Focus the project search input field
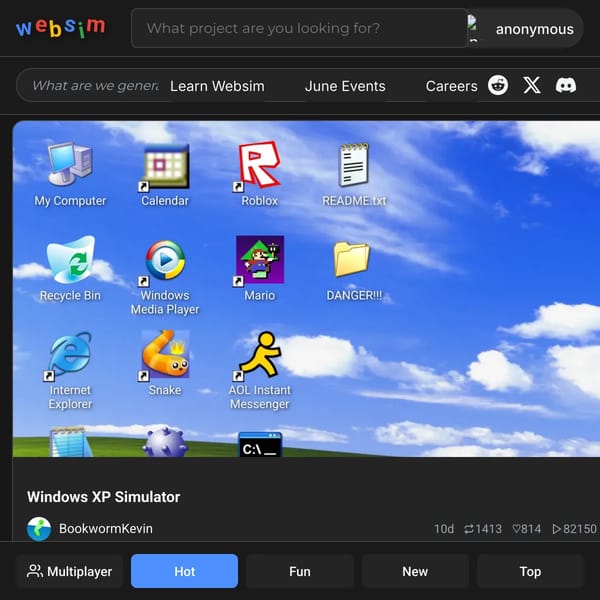The width and height of the screenshot is (600, 600). pos(299,28)
